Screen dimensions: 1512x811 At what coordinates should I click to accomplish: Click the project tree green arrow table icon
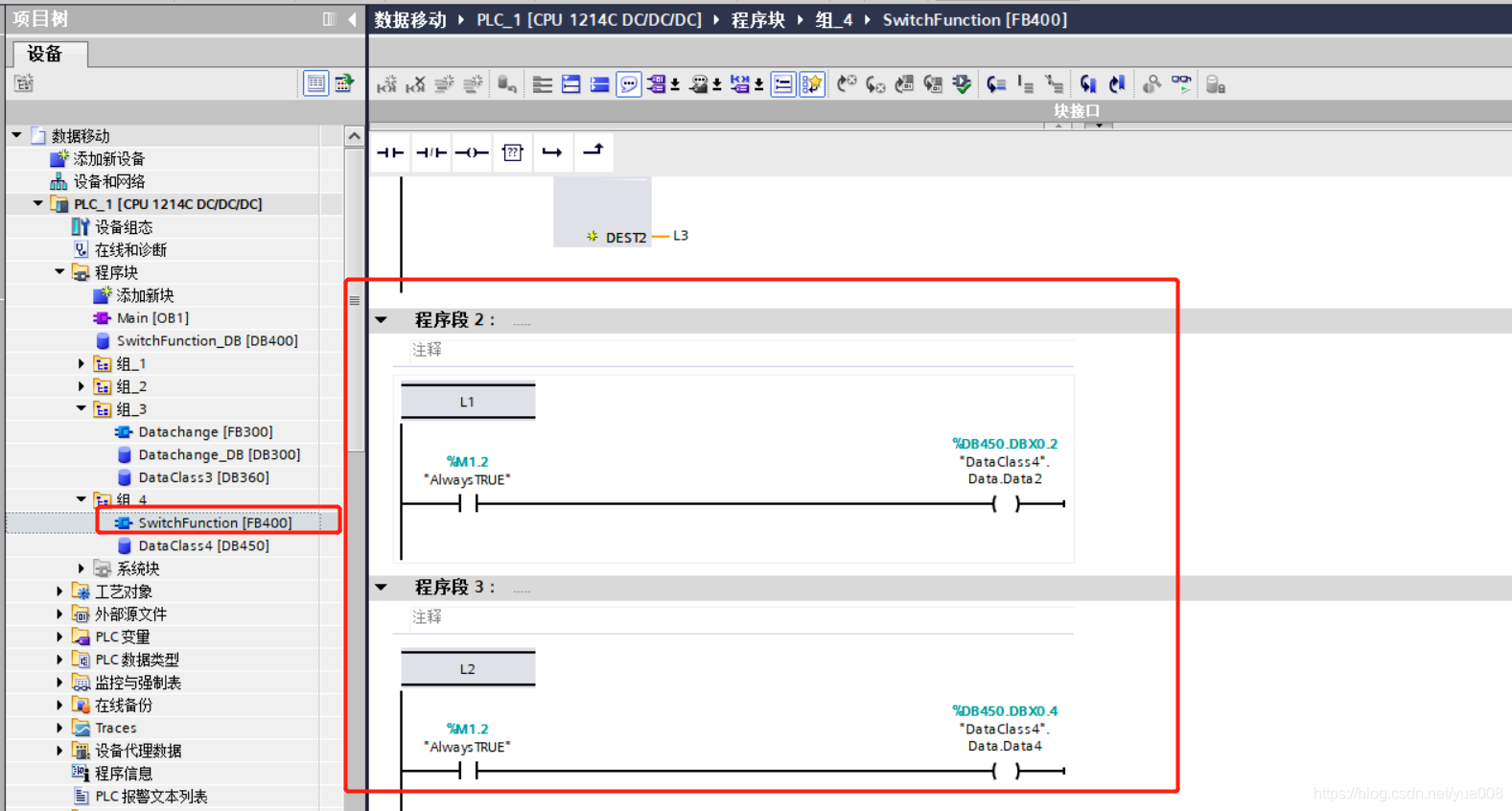point(343,83)
